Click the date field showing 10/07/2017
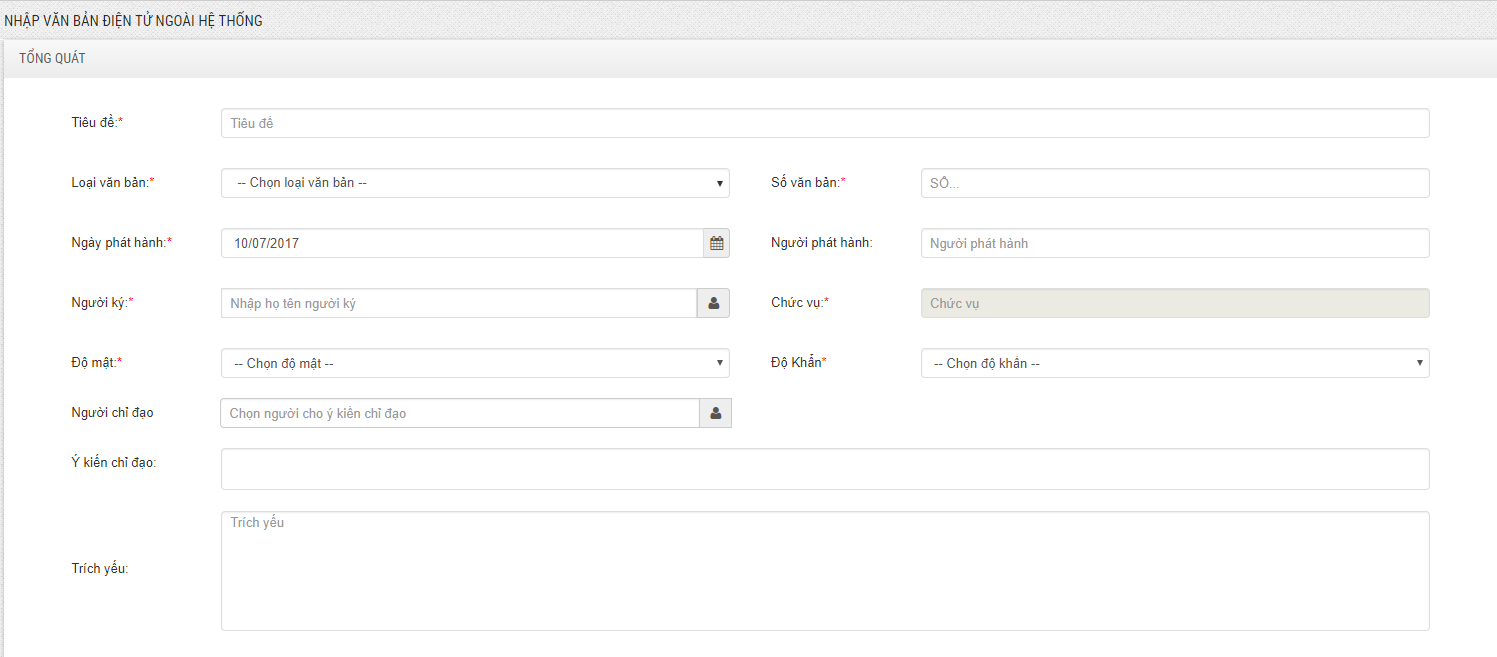This screenshot has height=657, width=1497. pyautogui.click(x=461, y=243)
